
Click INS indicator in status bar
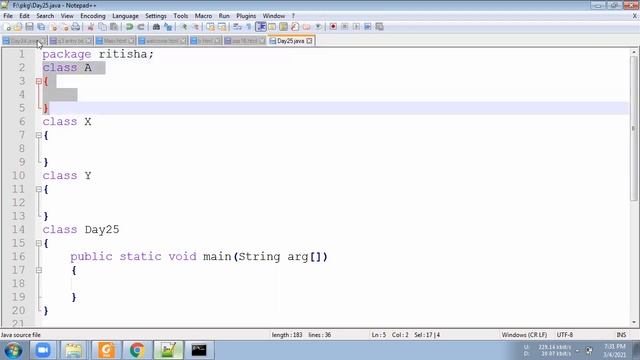click(621, 335)
